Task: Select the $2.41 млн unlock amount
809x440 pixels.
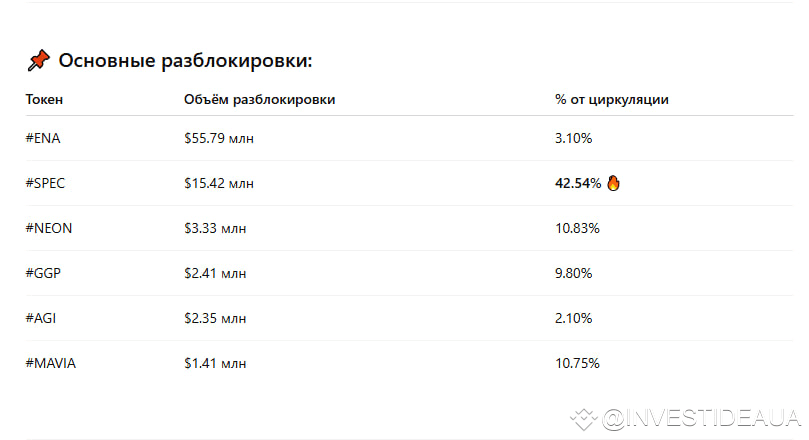Action: [x=215, y=273]
